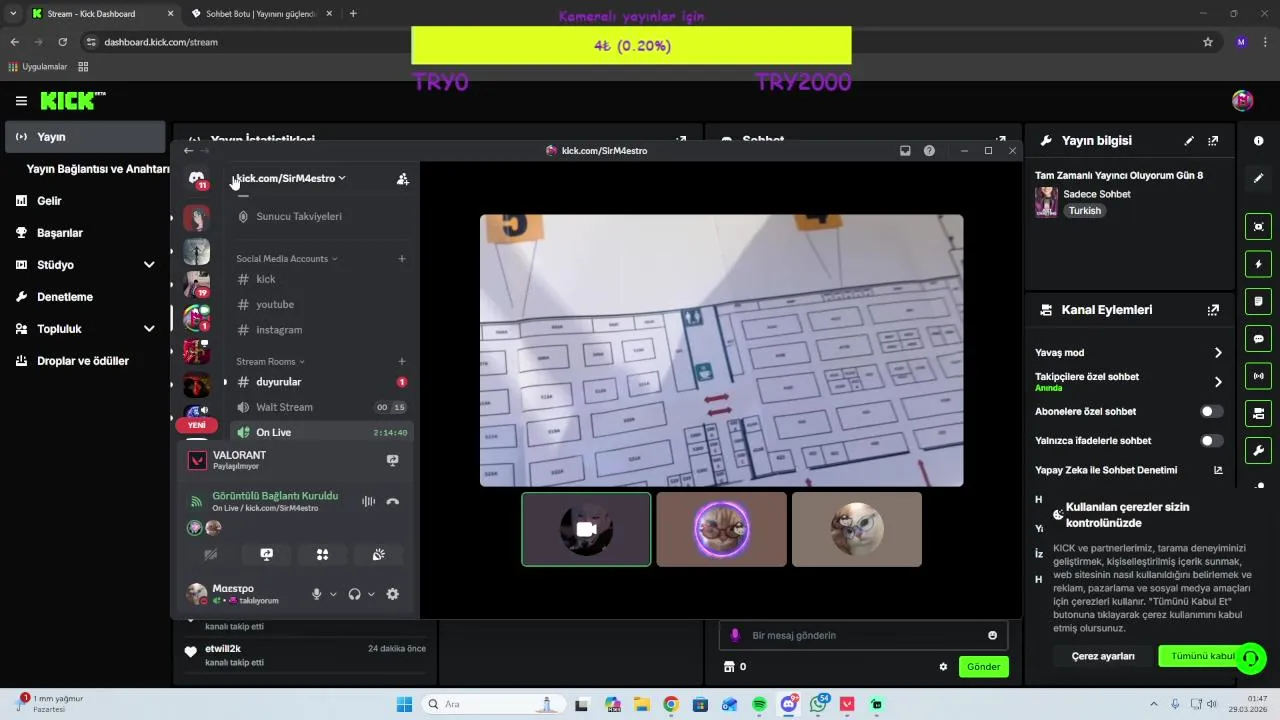Open Çerez ayarları cookie settings
The height and width of the screenshot is (720, 1280).
pos(1103,656)
